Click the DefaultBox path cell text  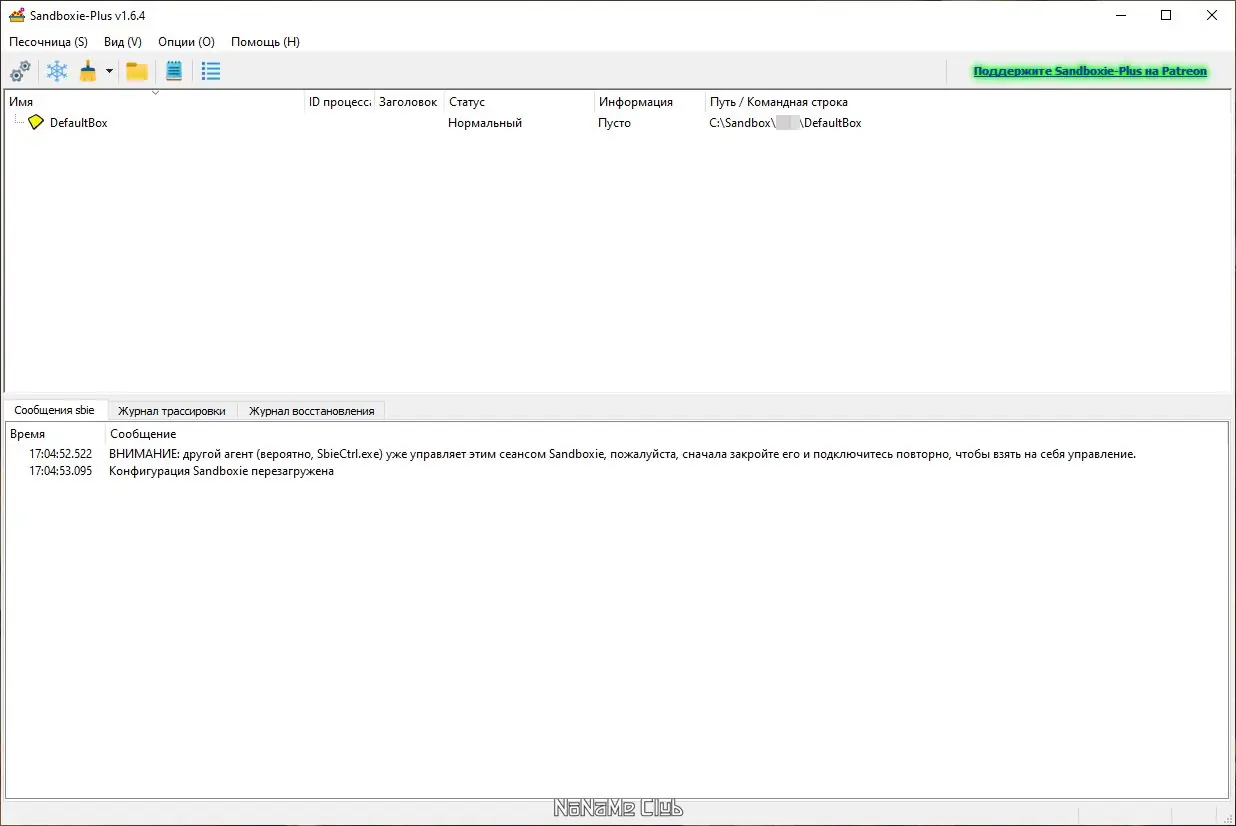tap(785, 123)
